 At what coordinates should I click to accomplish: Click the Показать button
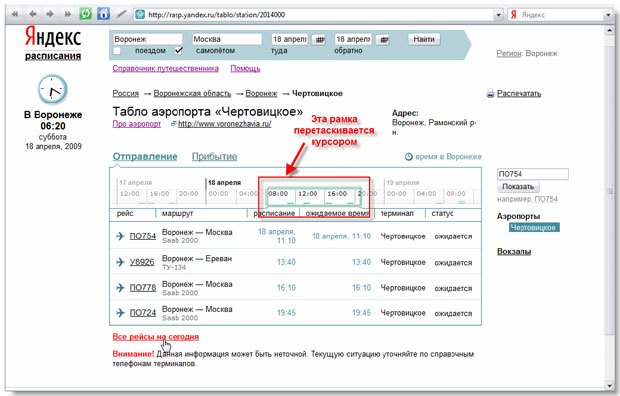click(518, 187)
